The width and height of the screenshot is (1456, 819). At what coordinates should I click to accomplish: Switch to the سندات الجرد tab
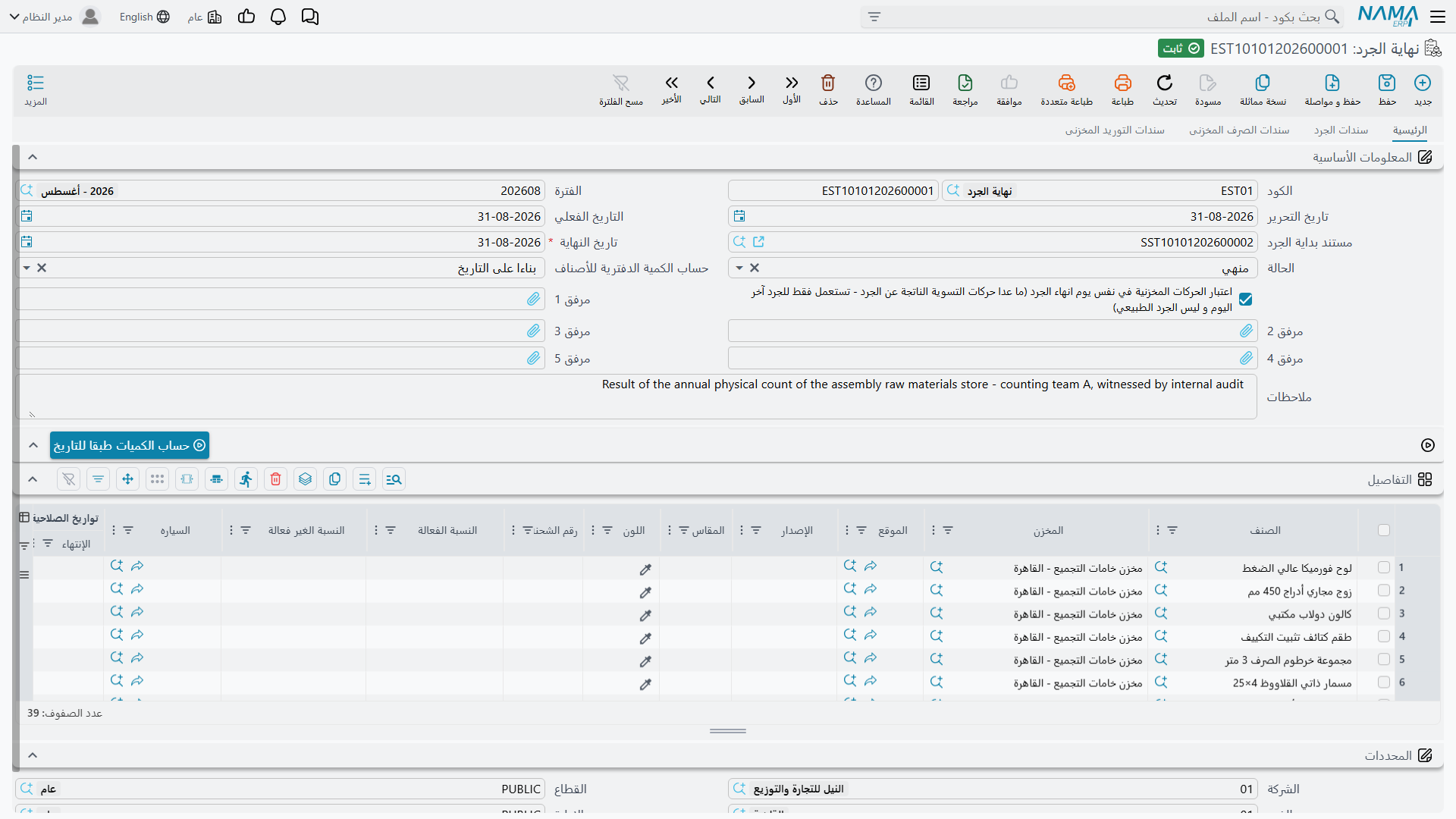point(1341,130)
